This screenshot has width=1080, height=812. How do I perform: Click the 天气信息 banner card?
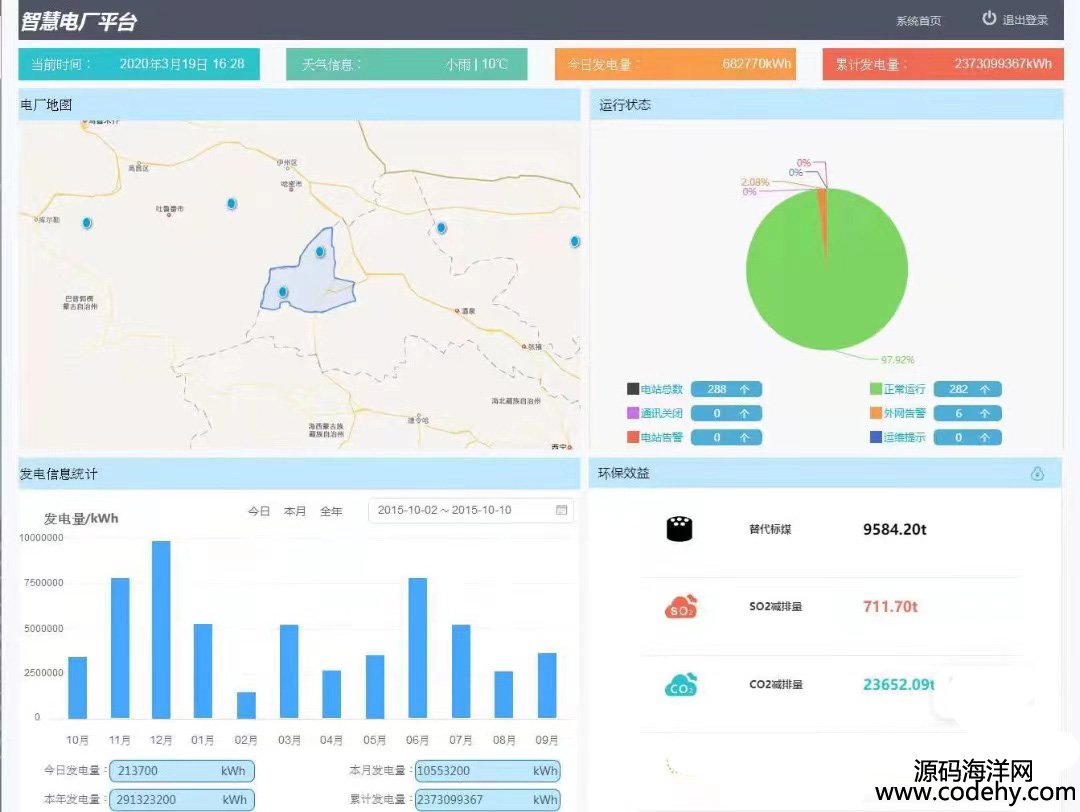coord(406,64)
